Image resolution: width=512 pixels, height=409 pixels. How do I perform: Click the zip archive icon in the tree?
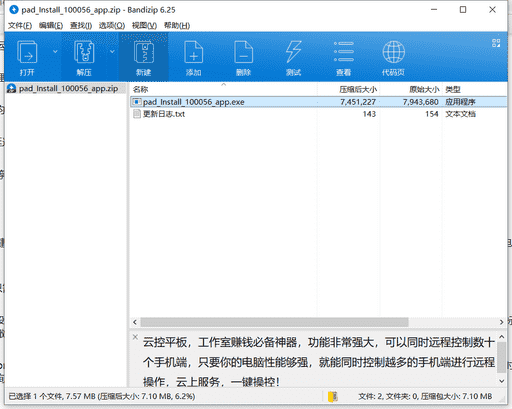pos(12,89)
